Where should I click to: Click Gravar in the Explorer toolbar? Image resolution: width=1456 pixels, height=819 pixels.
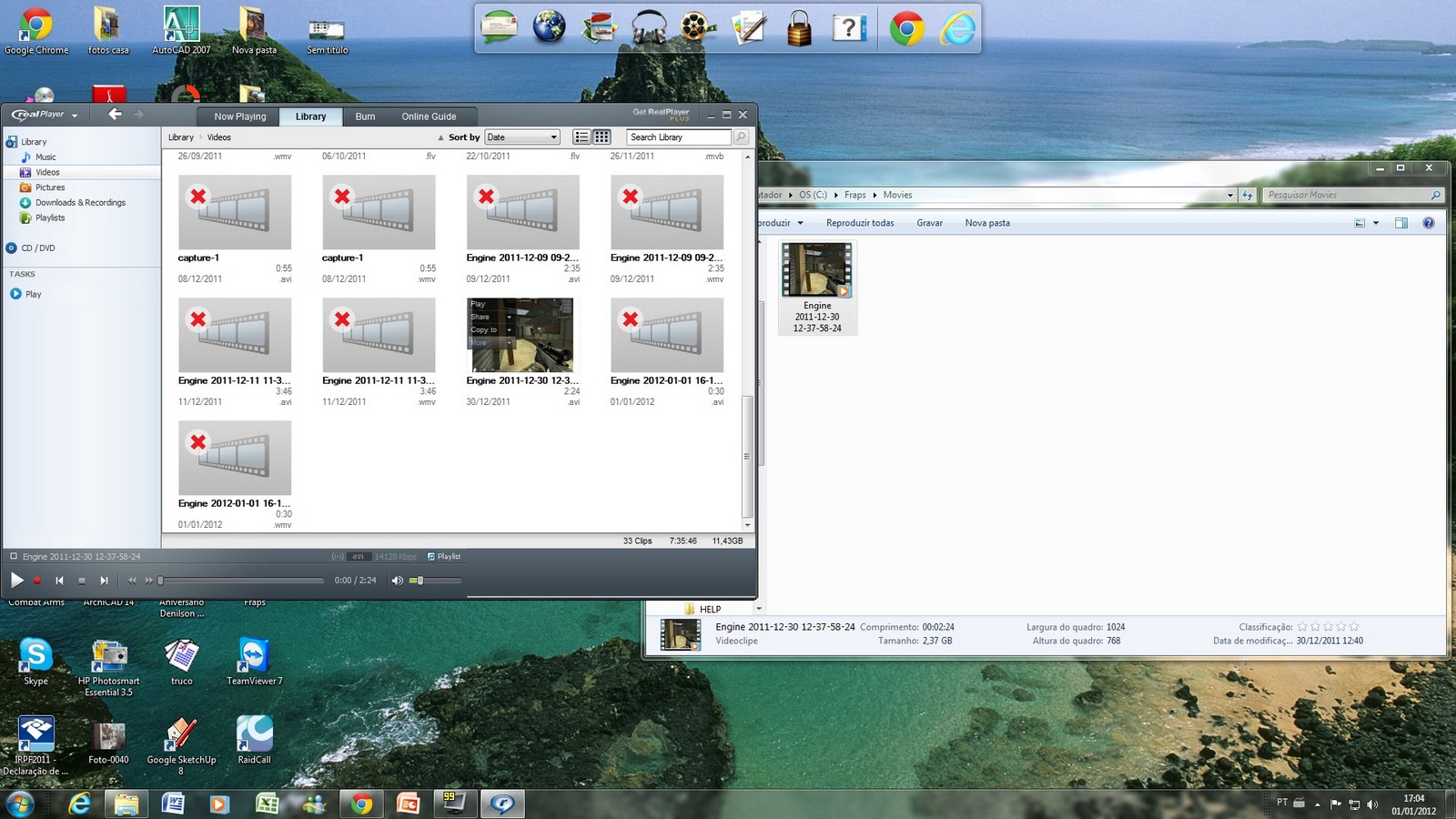point(929,223)
